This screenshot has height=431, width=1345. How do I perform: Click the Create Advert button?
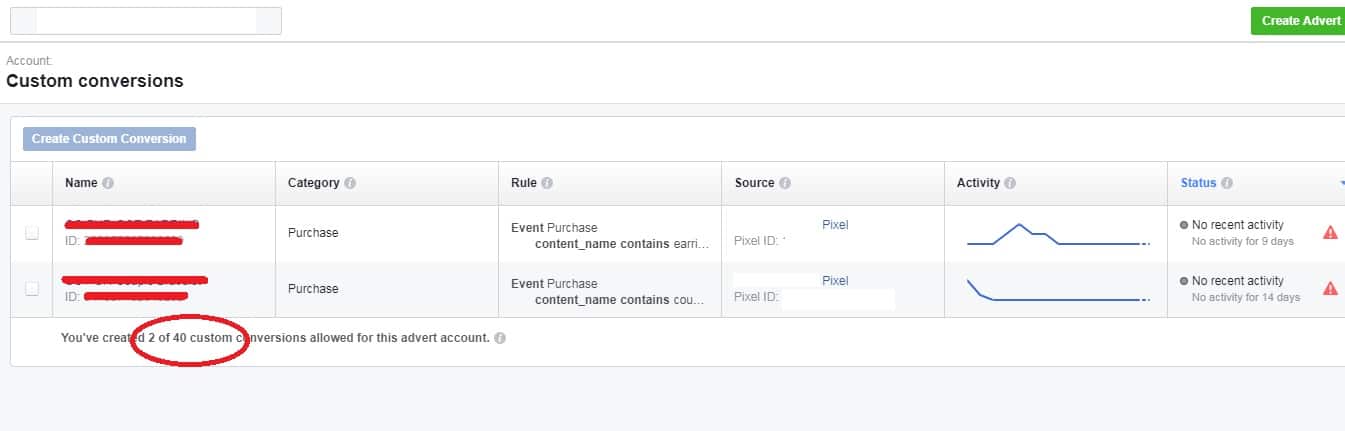tap(1298, 21)
